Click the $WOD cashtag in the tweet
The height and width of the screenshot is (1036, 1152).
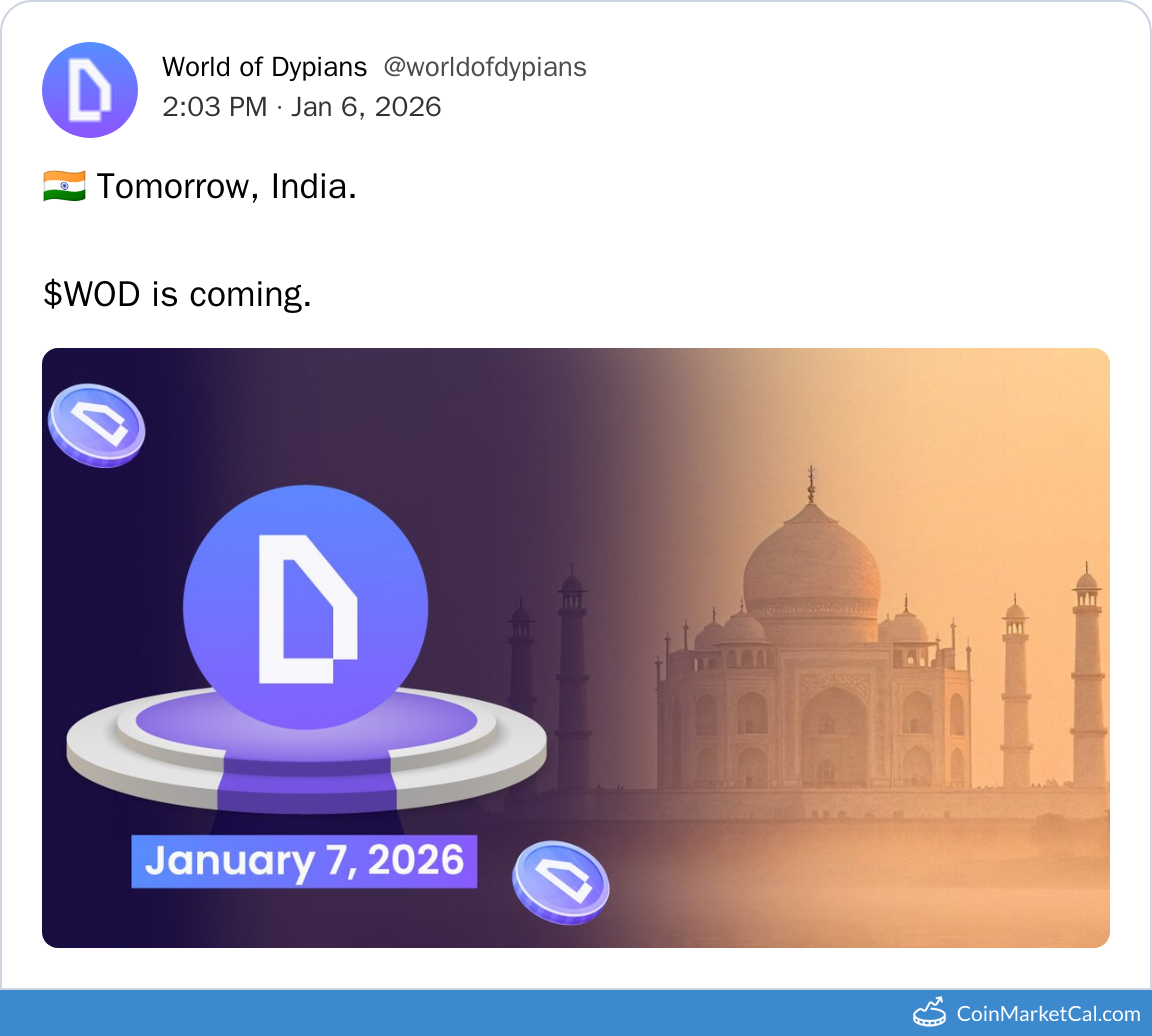click(x=92, y=293)
